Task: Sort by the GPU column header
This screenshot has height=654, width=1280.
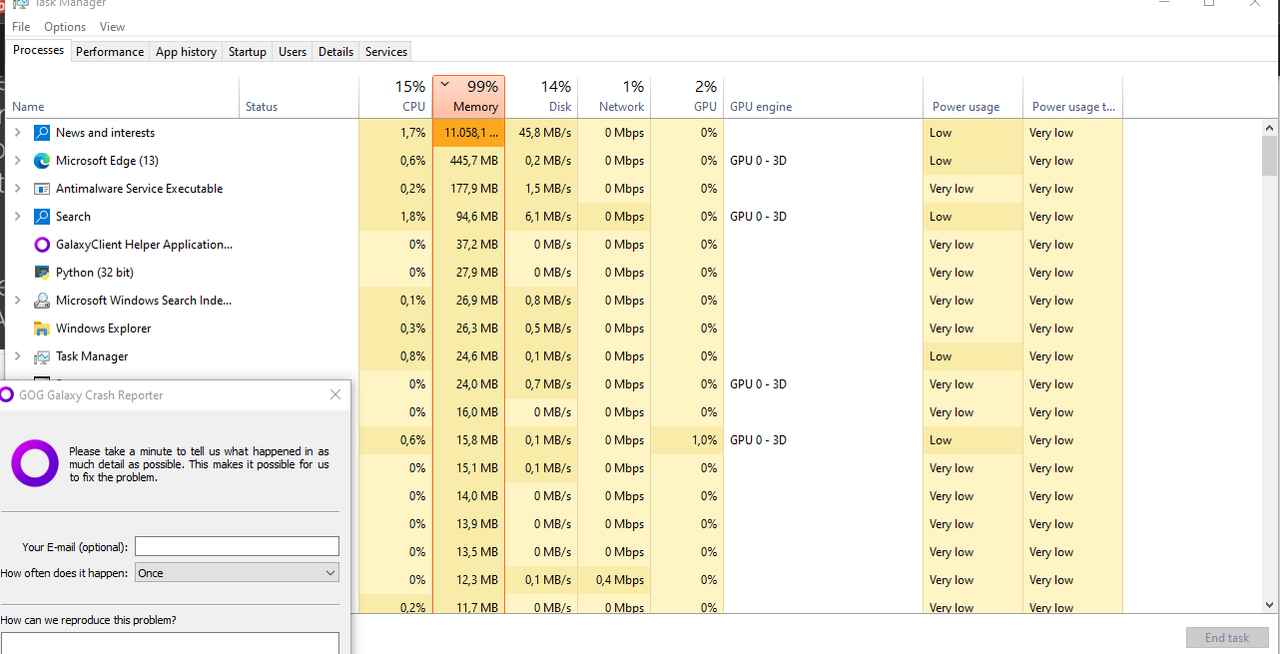Action: click(x=687, y=98)
